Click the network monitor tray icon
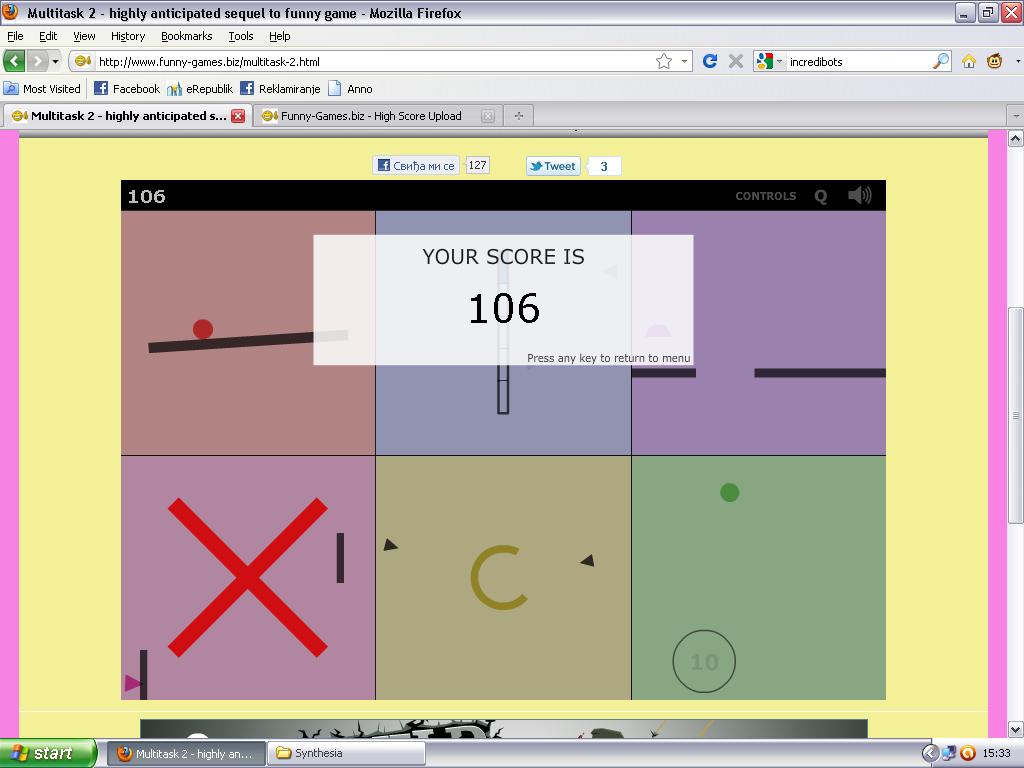The height and width of the screenshot is (768, 1024). point(949,753)
